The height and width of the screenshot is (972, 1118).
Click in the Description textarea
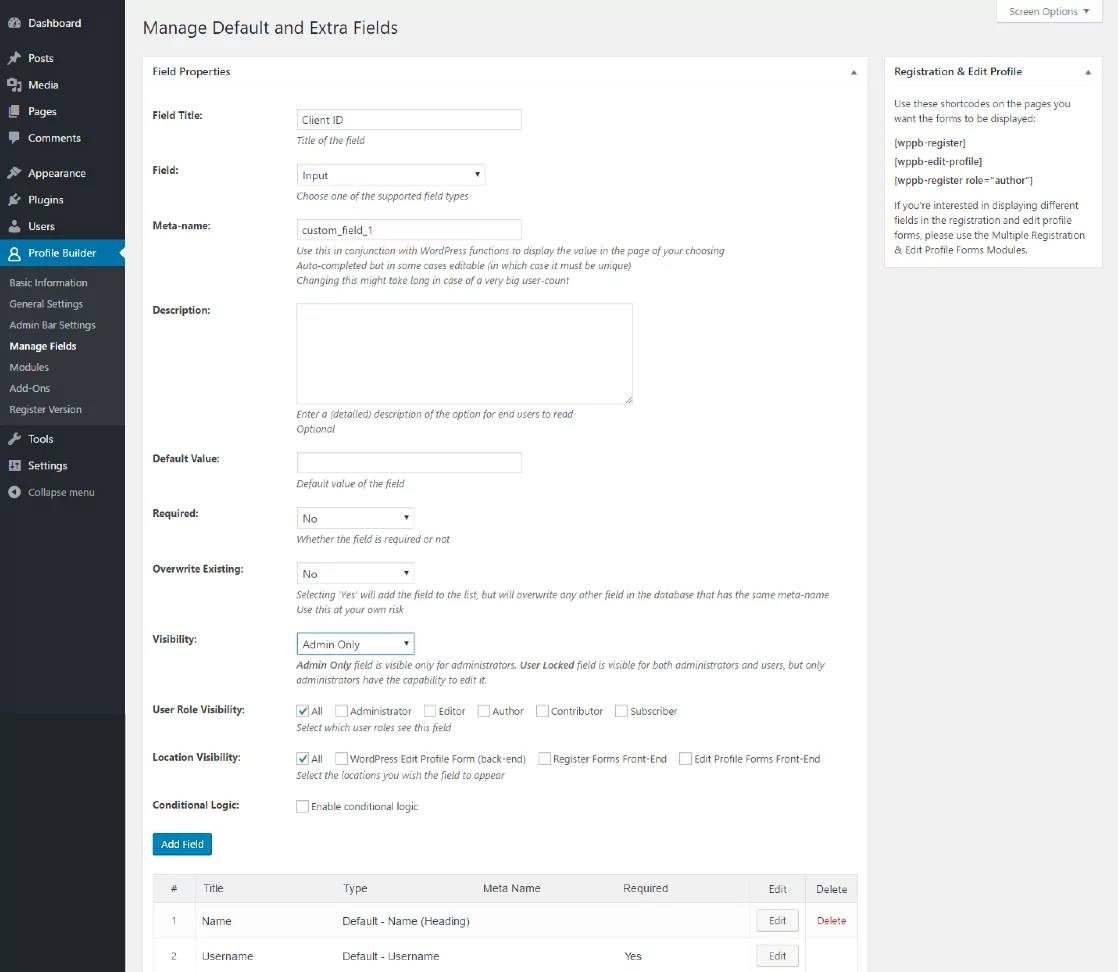(464, 354)
